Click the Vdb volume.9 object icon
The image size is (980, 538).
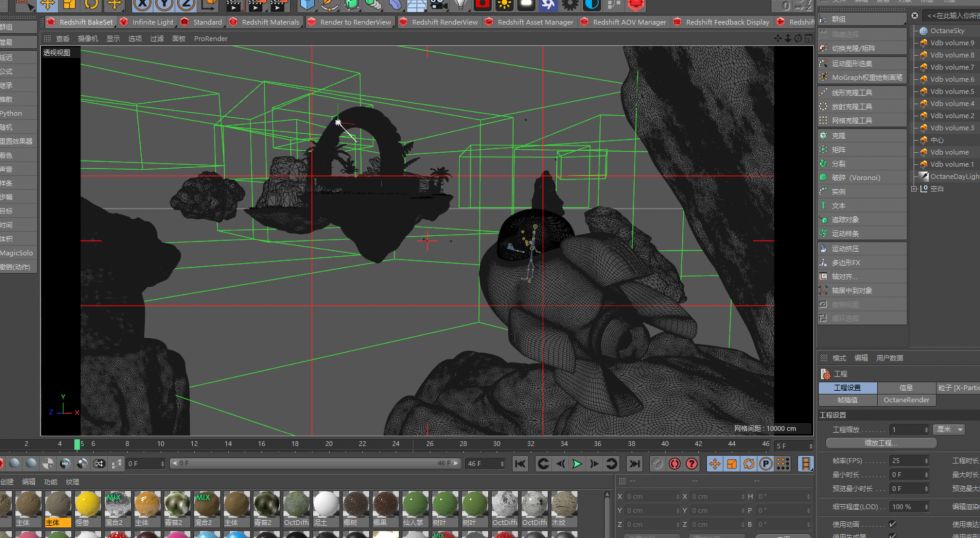pyautogui.click(x=923, y=43)
